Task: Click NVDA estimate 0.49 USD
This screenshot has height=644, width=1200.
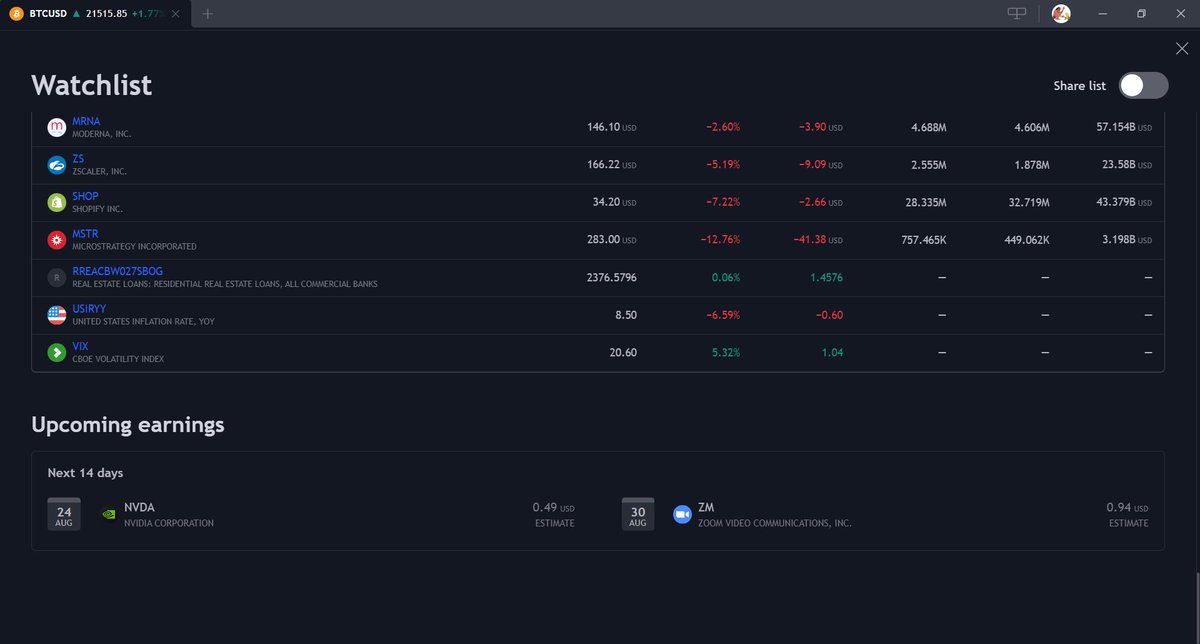Action: (x=553, y=507)
